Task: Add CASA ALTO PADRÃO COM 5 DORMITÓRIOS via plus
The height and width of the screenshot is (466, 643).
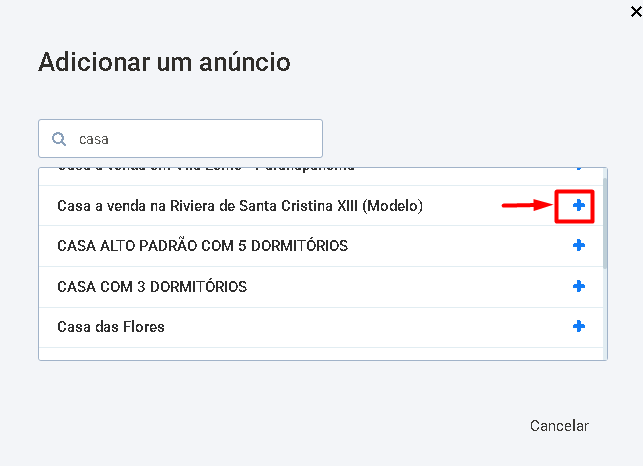Action: pyautogui.click(x=579, y=245)
